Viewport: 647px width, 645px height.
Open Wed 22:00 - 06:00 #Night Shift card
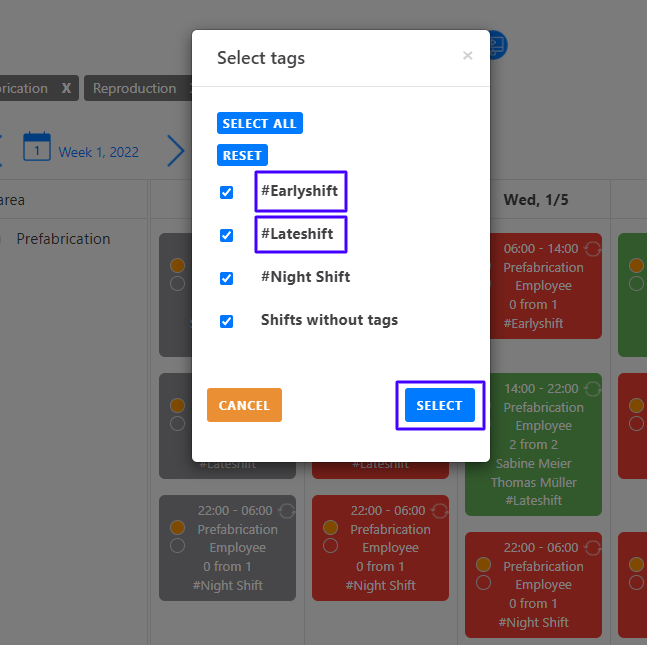pyautogui.click(x=533, y=584)
